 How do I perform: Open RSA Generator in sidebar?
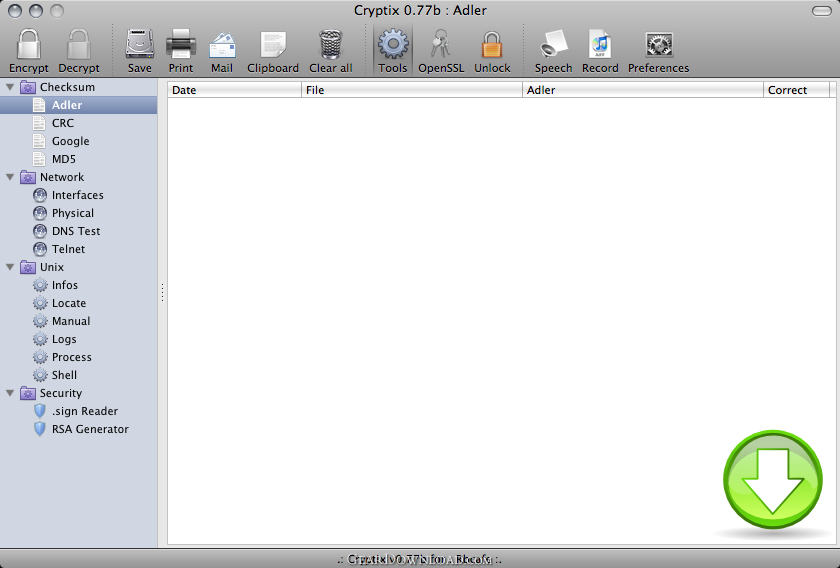click(x=90, y=429)
